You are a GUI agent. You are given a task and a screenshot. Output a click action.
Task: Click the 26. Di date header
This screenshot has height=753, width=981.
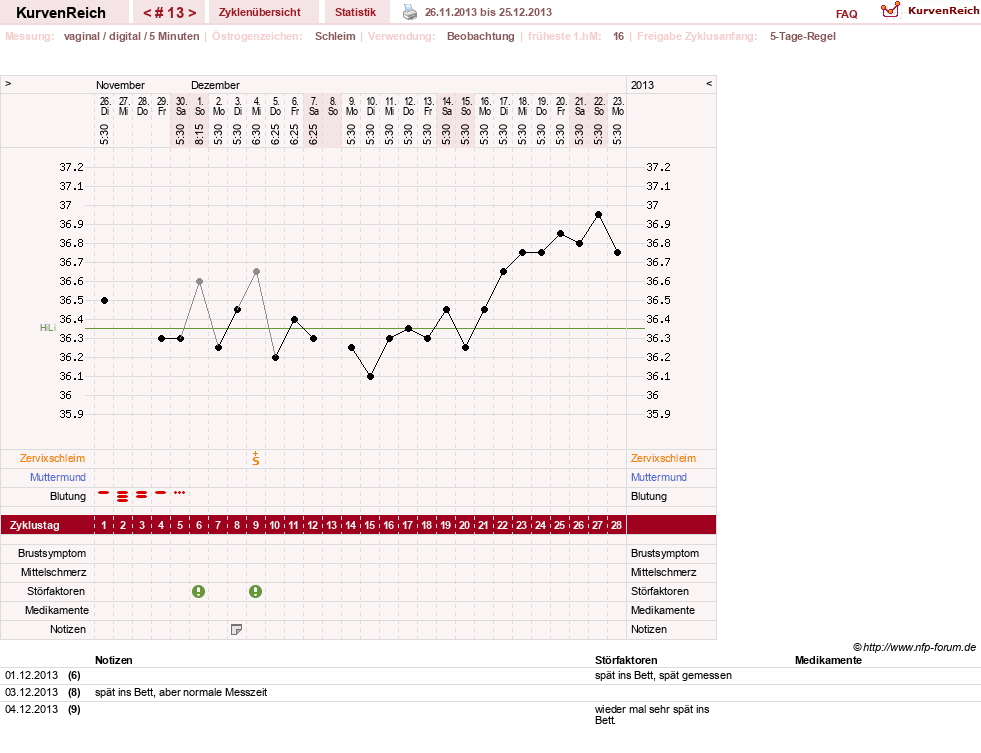tap(104, 106)
